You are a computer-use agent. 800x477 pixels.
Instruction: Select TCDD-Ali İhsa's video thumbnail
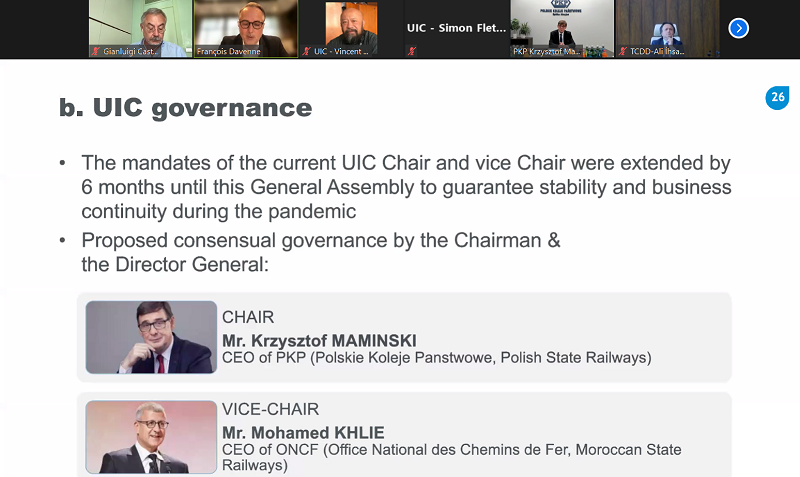tap(667, 29)
